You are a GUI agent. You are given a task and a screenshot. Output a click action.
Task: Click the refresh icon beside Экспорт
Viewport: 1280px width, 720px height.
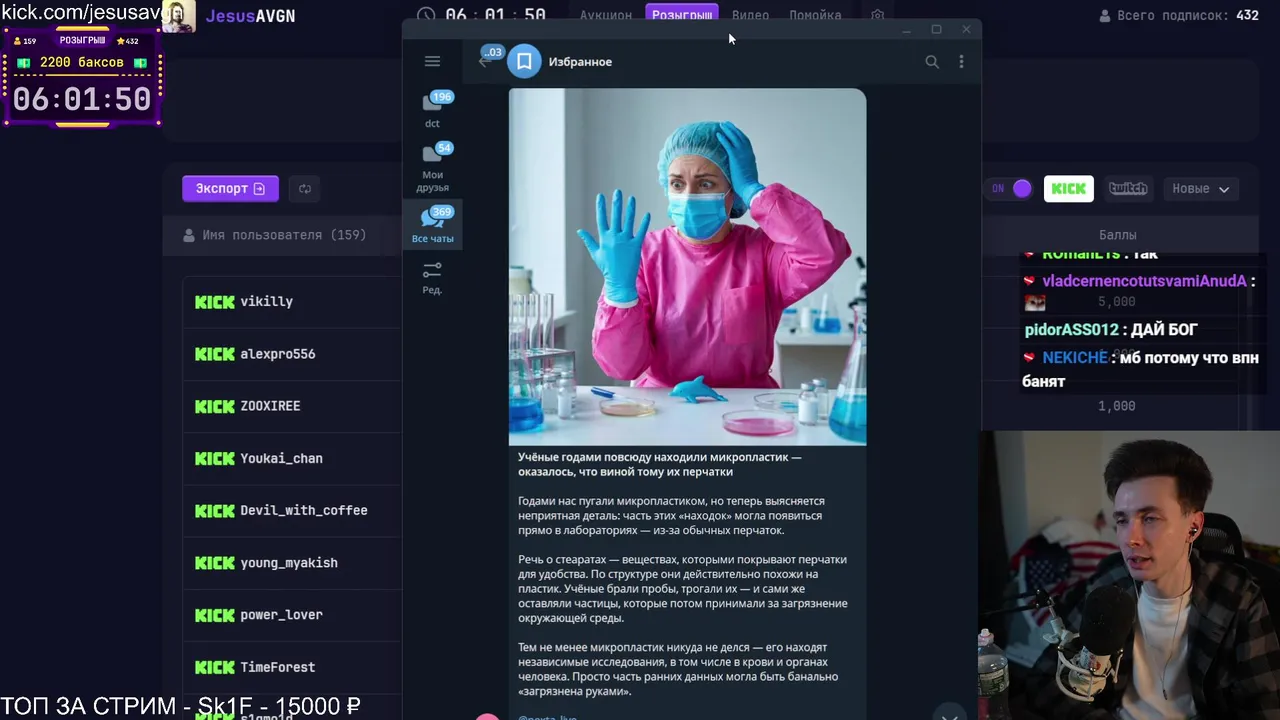coord(305,188)
